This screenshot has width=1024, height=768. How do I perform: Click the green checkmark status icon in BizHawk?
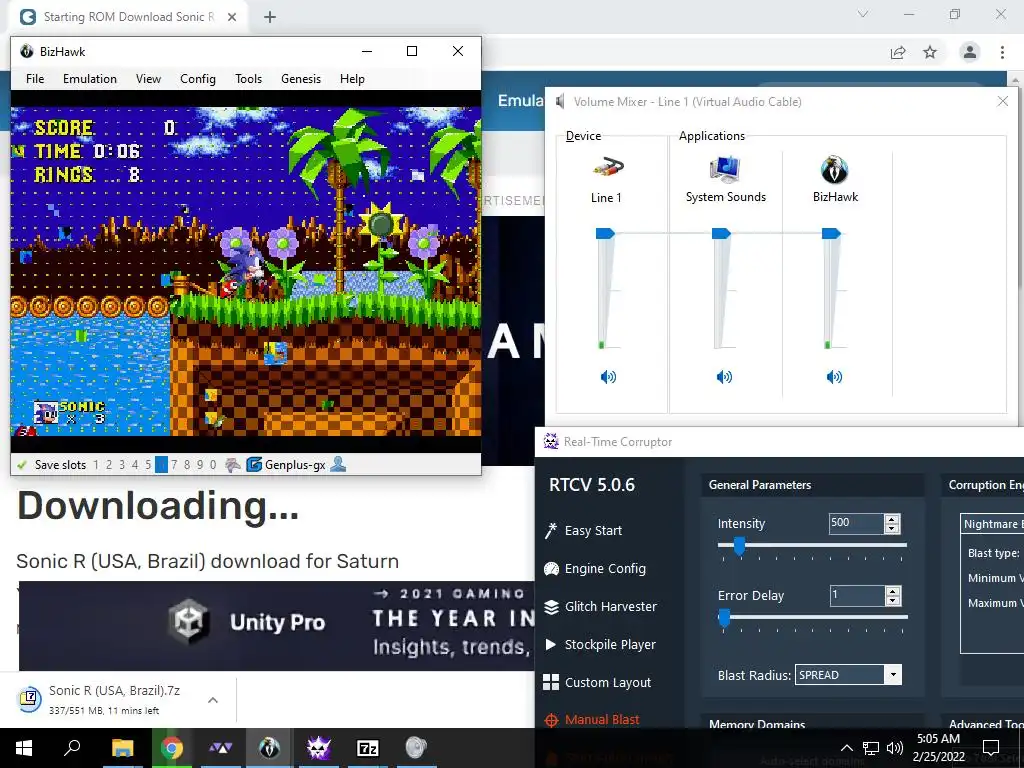coord(22,465)
